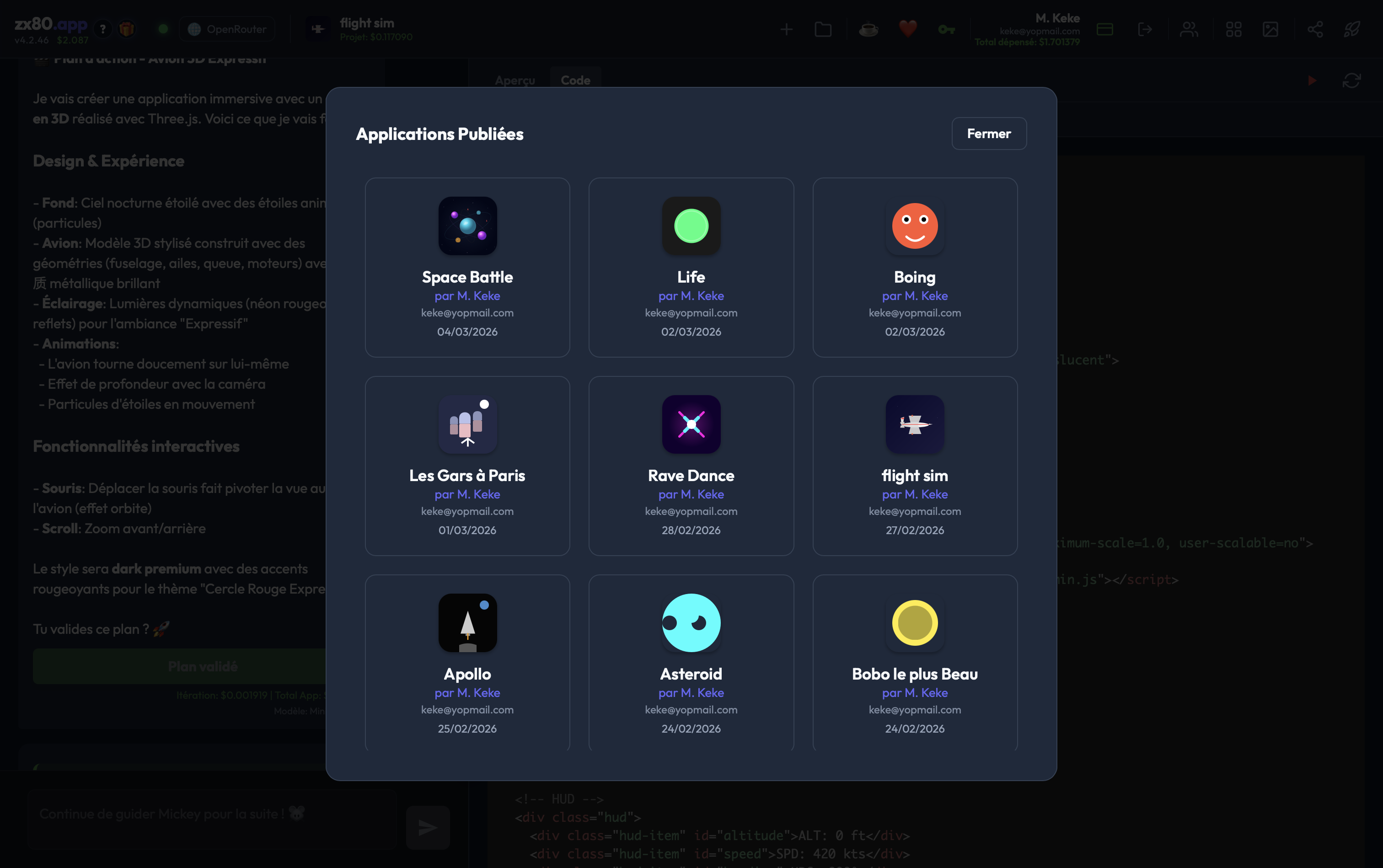
Task: Click the Rave Dance title
Action: tap(691, 475)
